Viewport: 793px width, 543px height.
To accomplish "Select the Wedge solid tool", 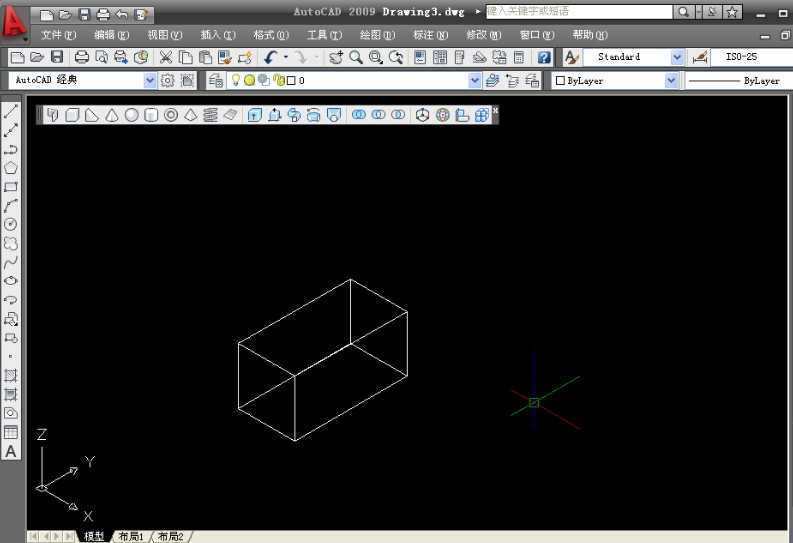I will 92,115.
